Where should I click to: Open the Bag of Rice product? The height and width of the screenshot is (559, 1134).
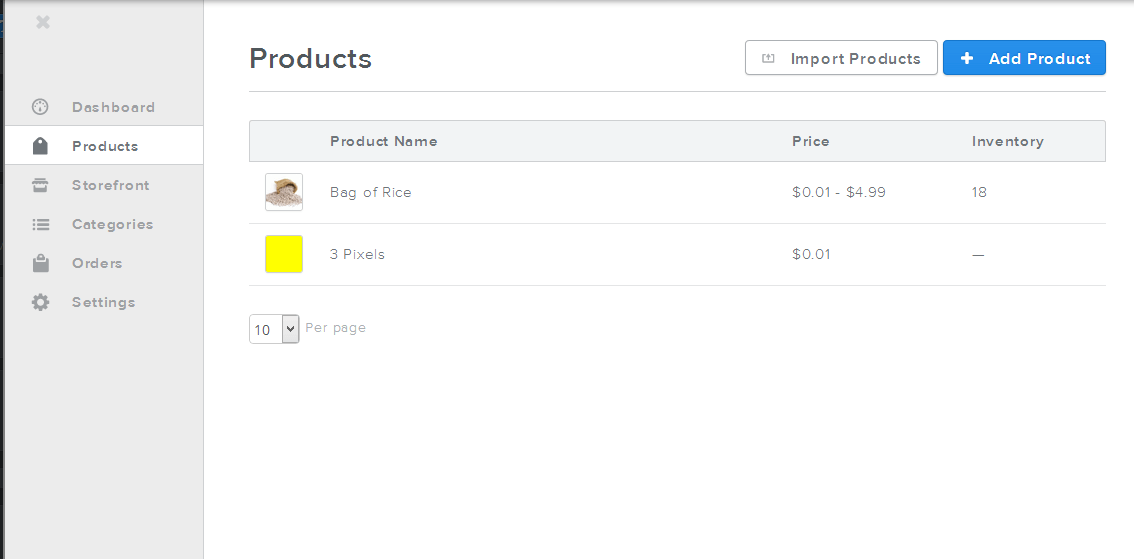[370, 192]
